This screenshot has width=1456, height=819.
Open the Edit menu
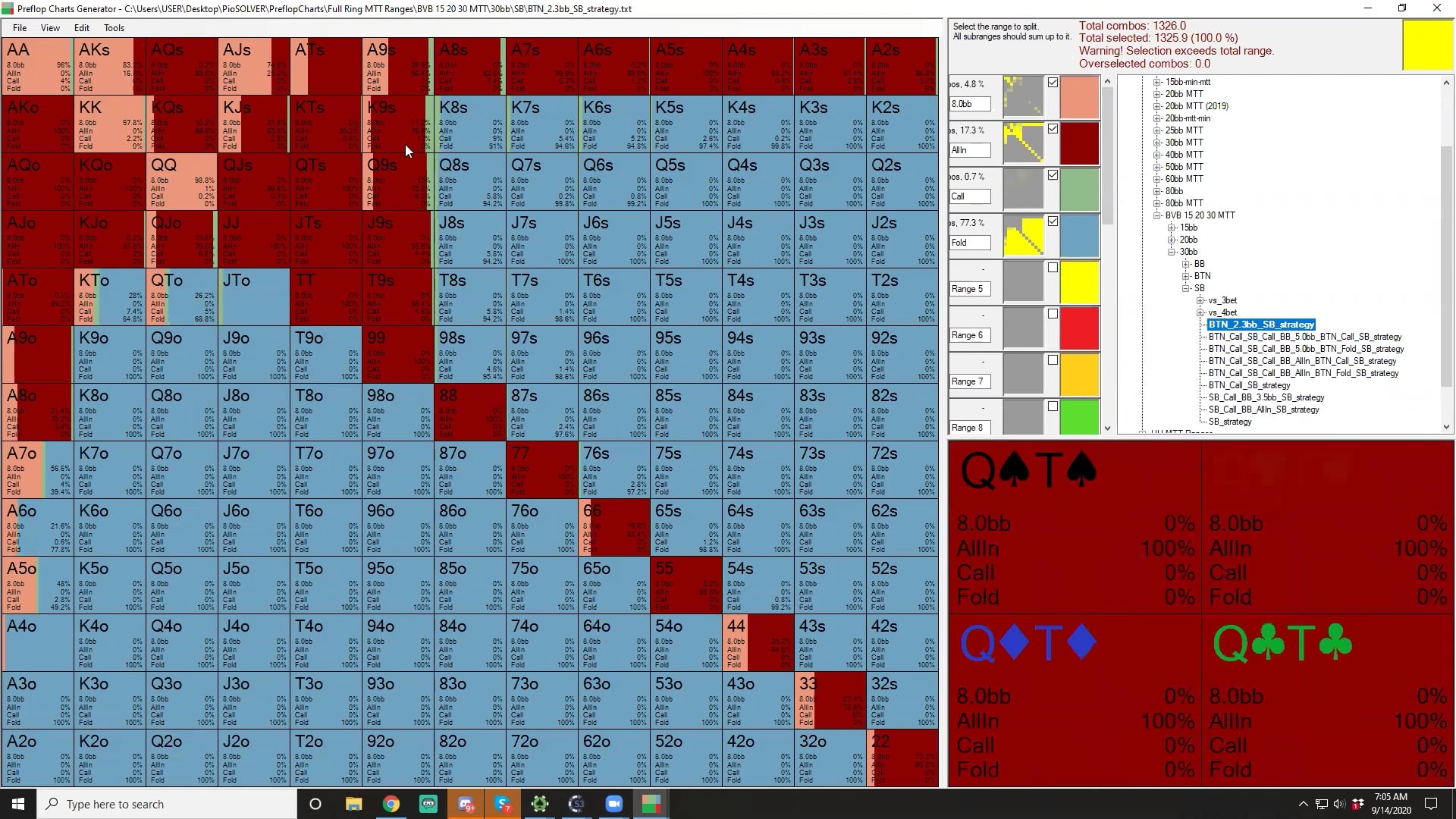pyautogui.click(x=81, y=28)
